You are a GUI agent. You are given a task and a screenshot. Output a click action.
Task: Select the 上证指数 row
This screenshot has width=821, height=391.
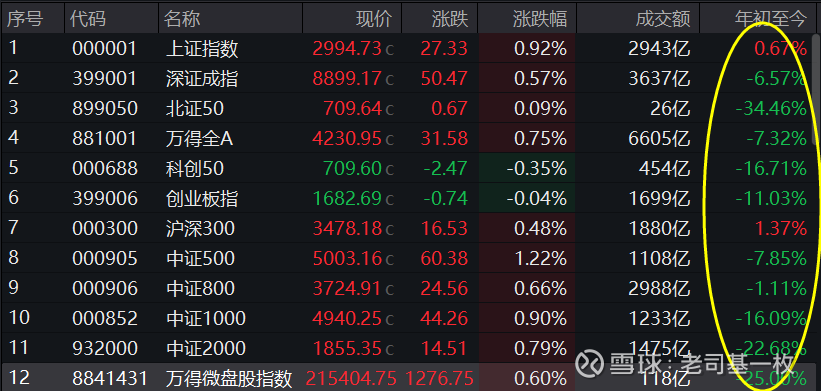406,49
